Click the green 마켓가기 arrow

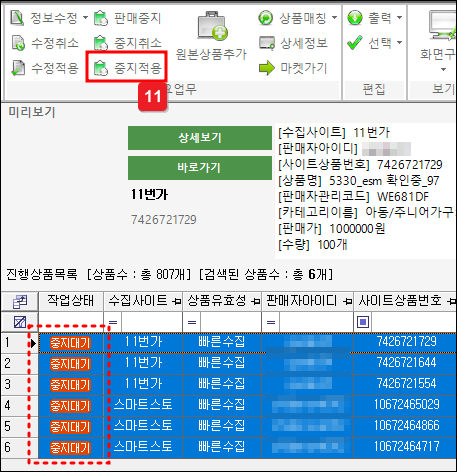pyautogui.click(x=267, y=68)
